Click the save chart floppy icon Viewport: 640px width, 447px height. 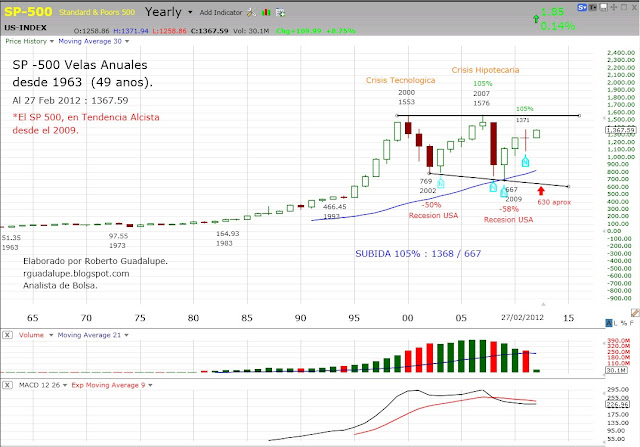click(603, 7)
